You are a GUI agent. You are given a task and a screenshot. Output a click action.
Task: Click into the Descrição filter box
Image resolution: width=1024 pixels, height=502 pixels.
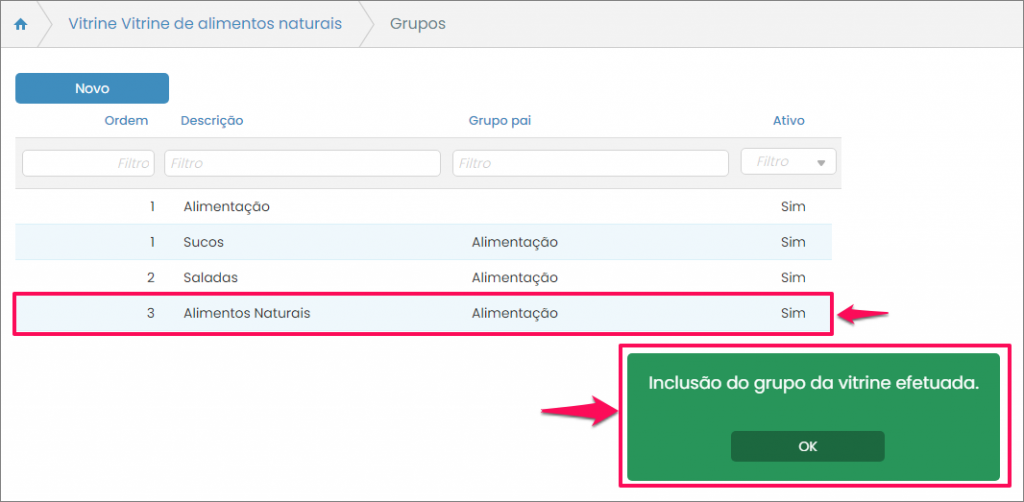pos(302,163)
